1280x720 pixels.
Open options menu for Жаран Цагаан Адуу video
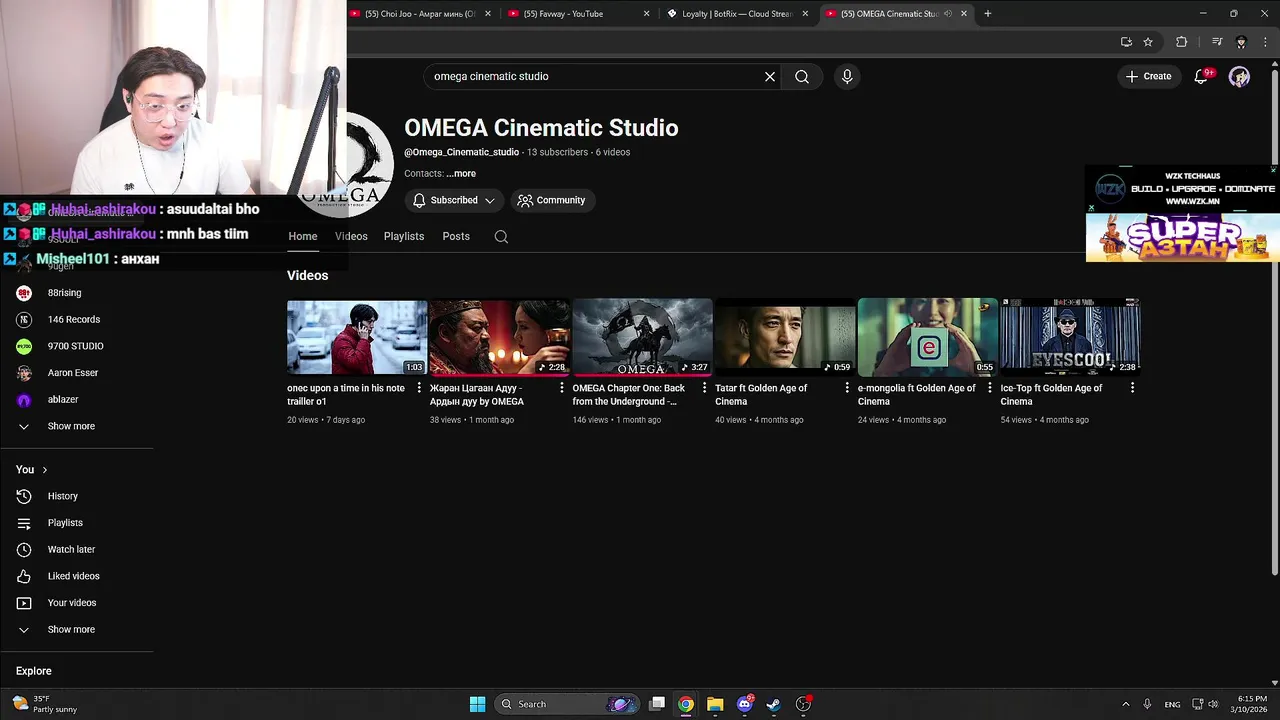click(x=561, y=388)
